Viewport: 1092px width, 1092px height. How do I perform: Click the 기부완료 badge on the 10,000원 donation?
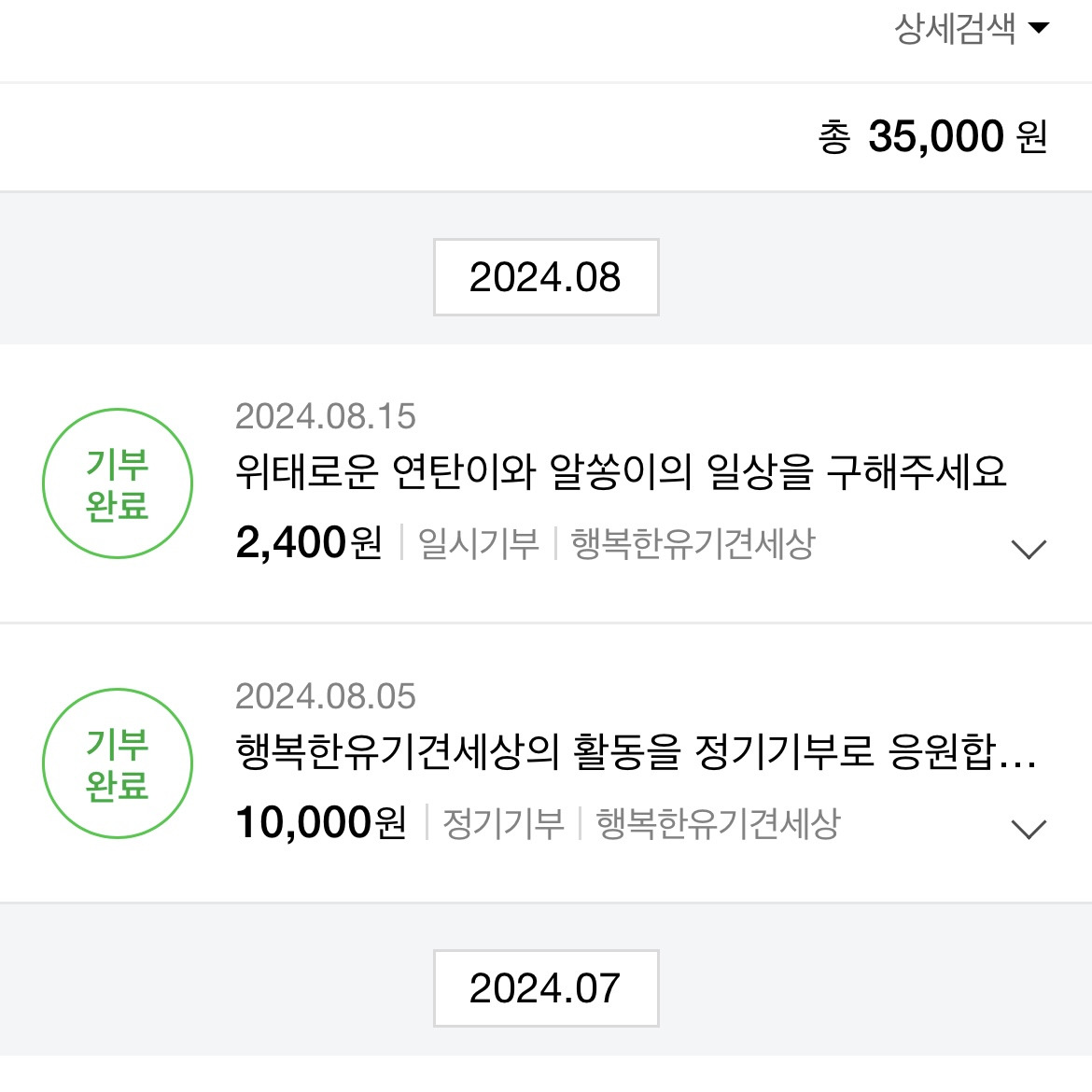click(x=116, y=764)
